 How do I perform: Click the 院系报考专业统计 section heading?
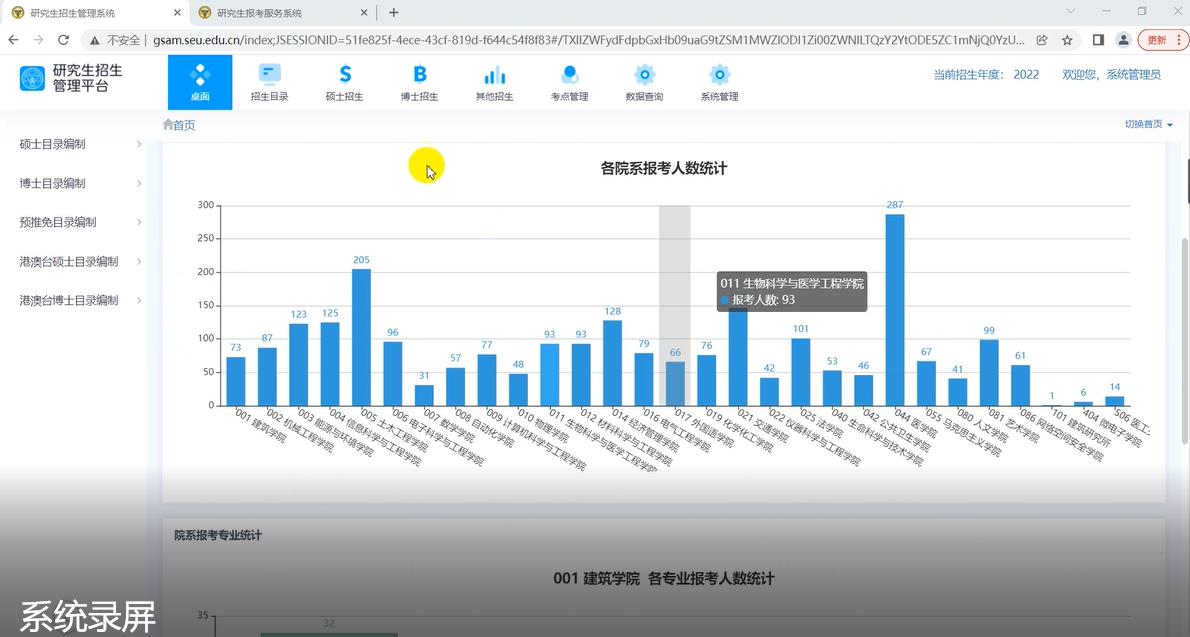218,535
